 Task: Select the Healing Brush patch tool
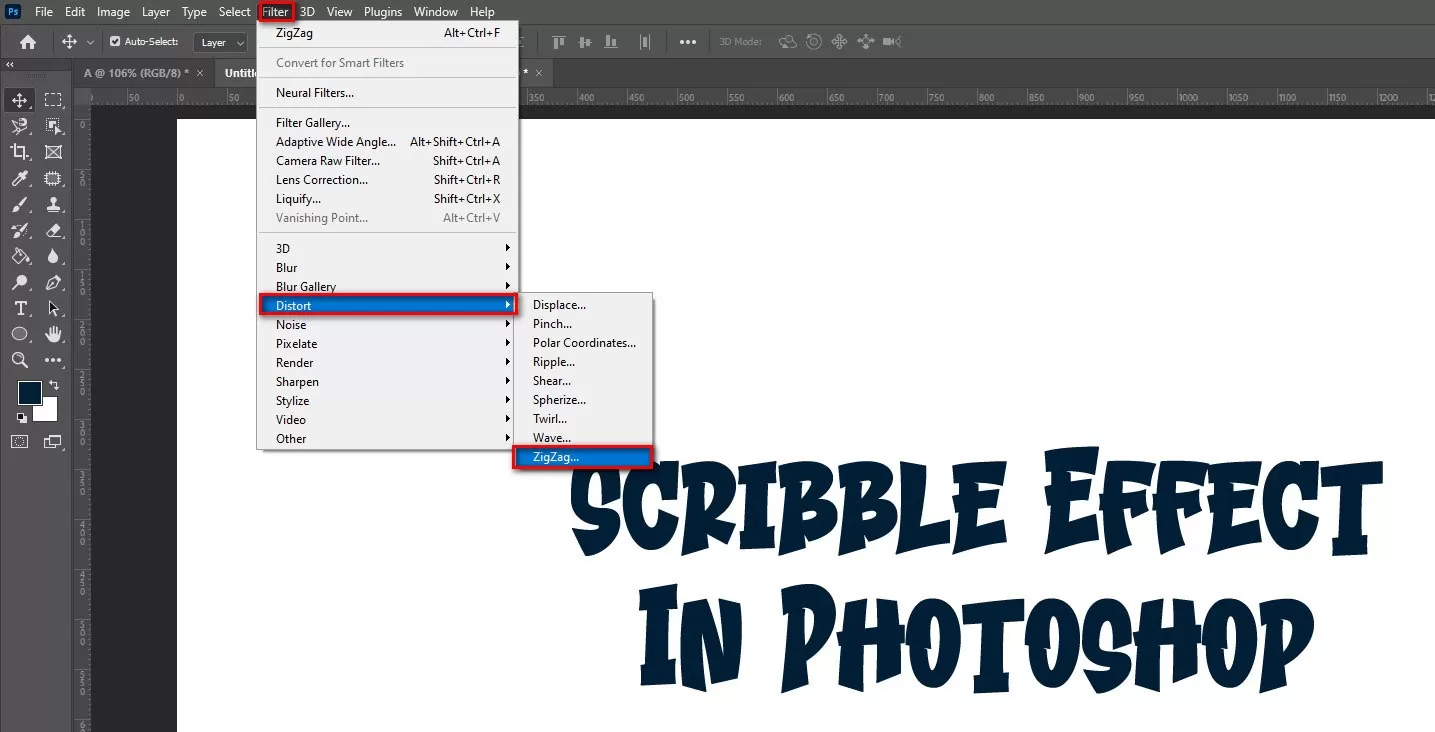click(x=53, y=178)
